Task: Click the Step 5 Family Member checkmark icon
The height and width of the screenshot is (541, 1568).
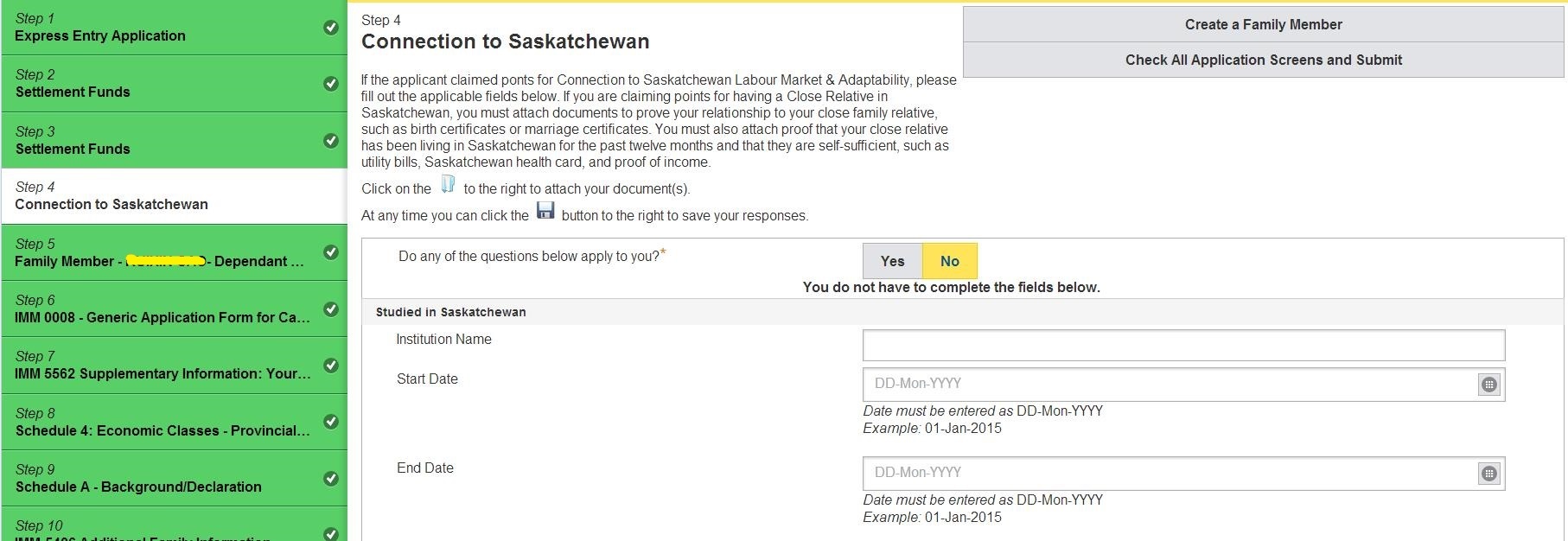Action: pos(330,252)
